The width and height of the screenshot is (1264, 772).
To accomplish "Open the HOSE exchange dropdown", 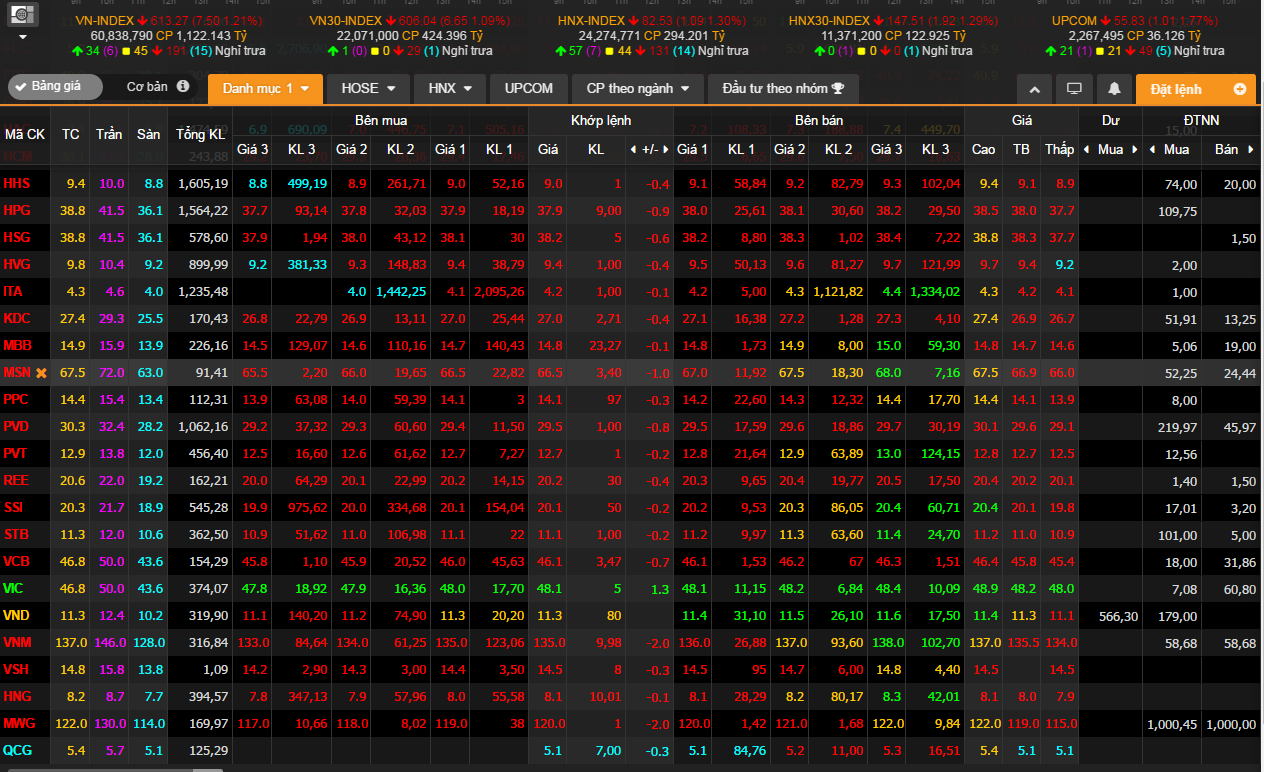I will (368, 89).
